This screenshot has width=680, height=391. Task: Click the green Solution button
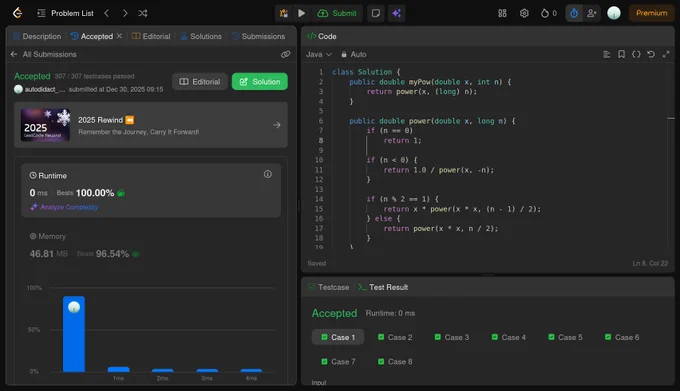tap(259, 81)
